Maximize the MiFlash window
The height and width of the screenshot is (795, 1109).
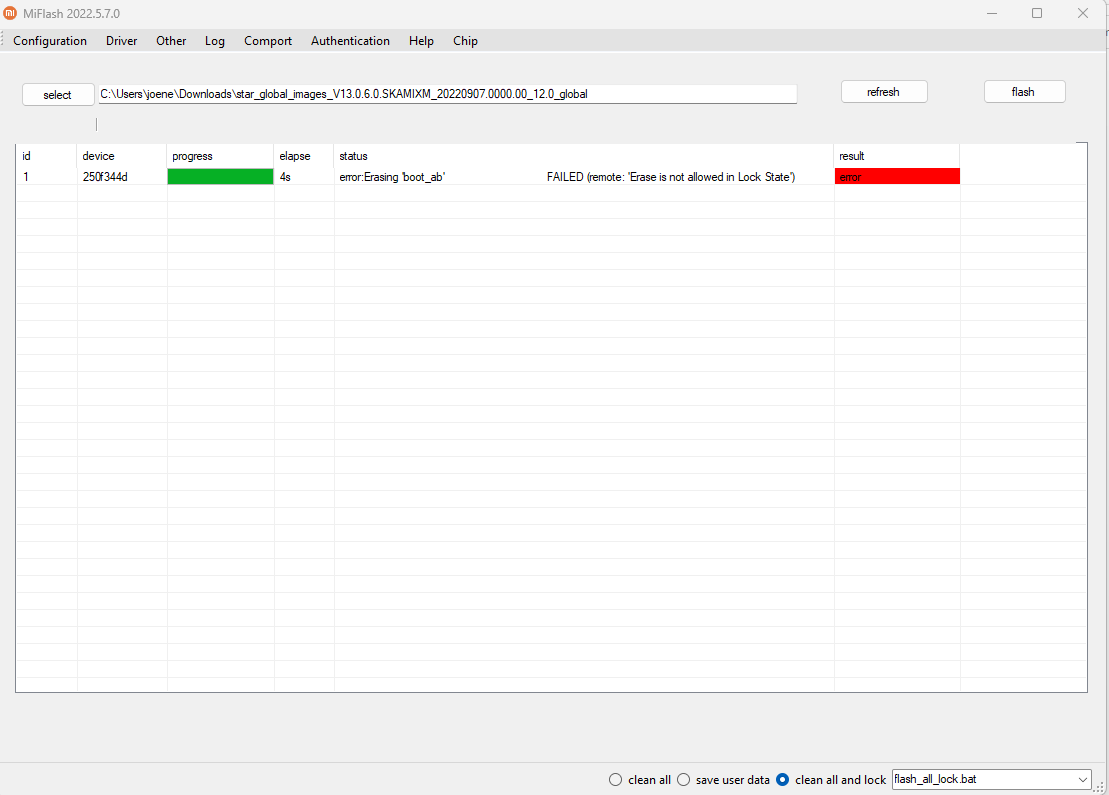(1037, 13)
